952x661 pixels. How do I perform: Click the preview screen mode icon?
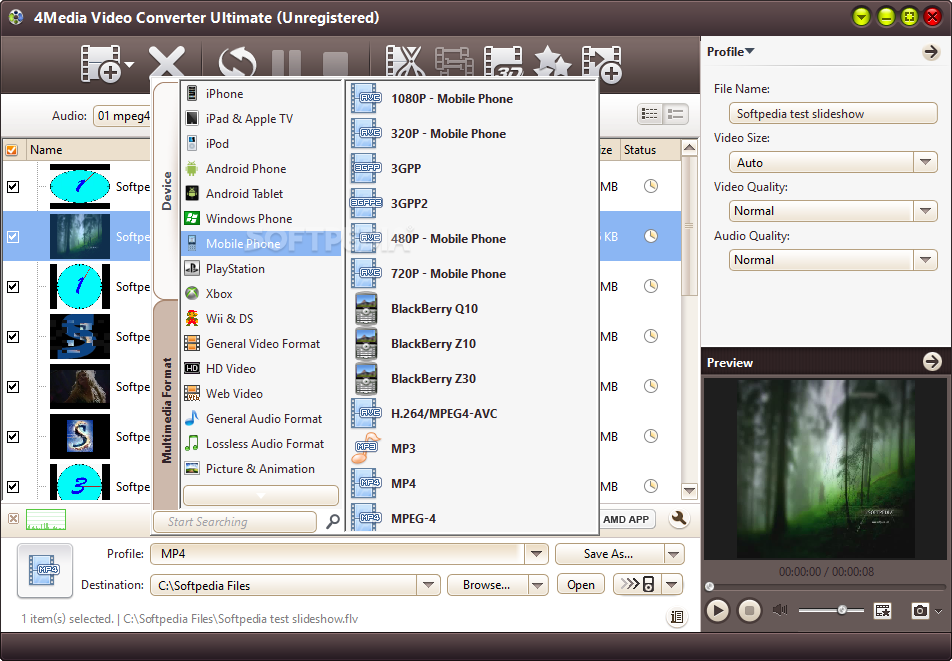[x=883, y=611]
